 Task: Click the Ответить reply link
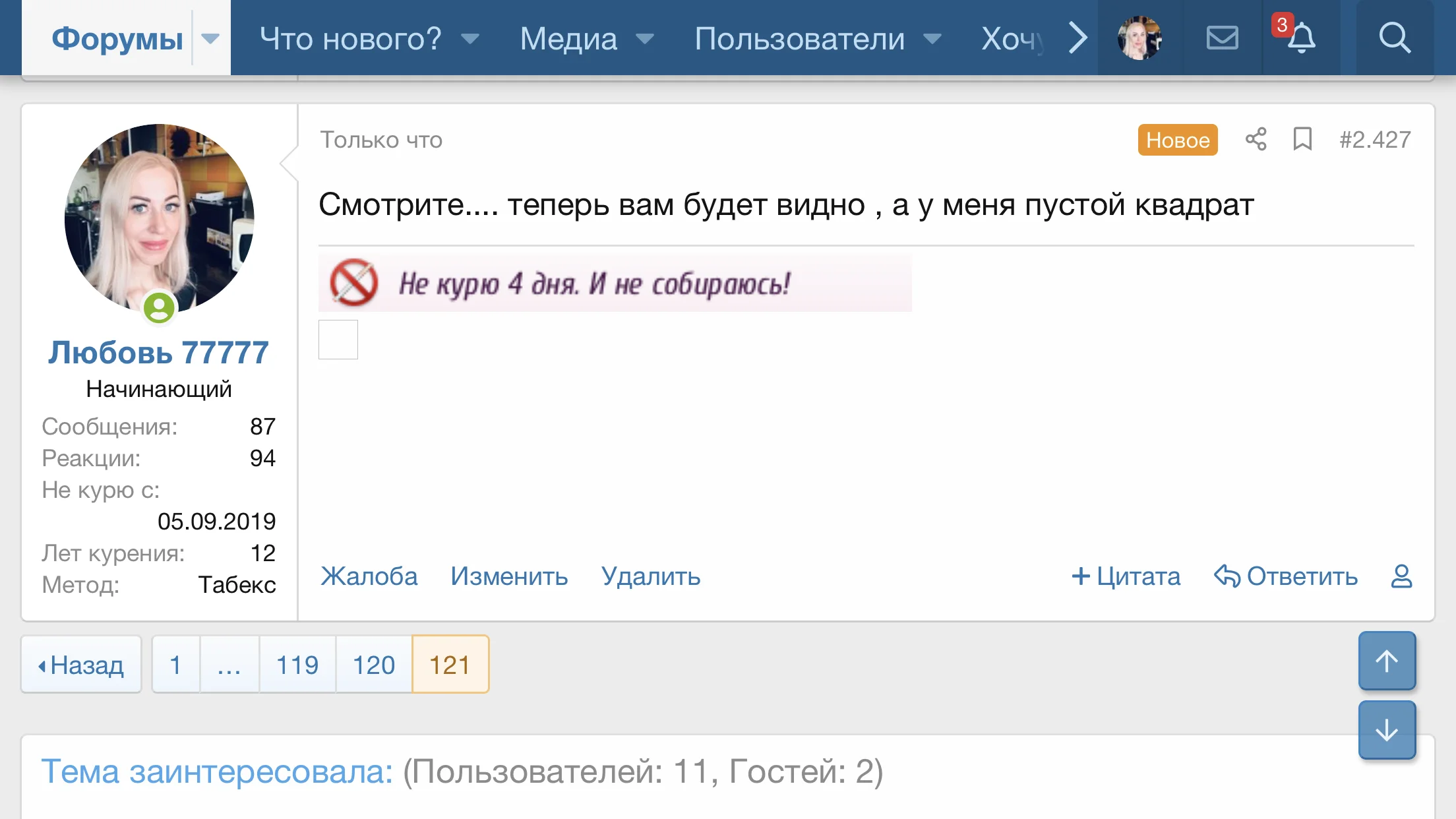1286,576
